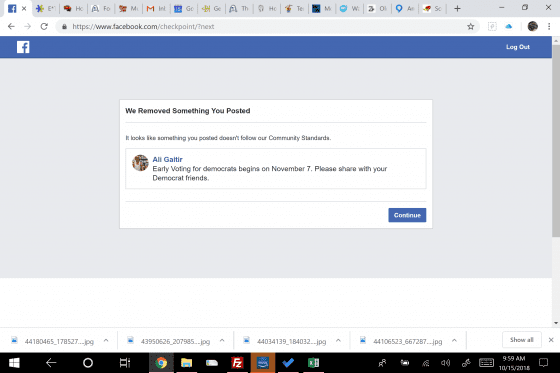Switch to the Gmail 'Inb' tab
Screen dimensions: 560x373
click(x=156, y=9)
